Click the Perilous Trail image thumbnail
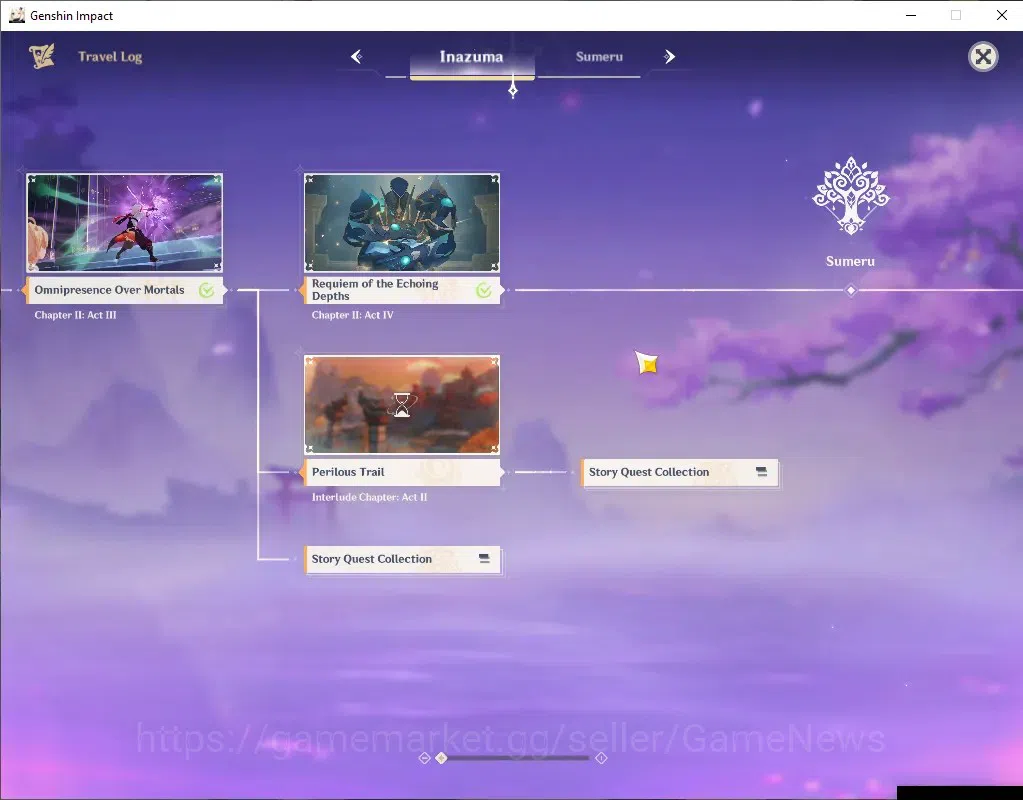This screenshot has height=800, width=1023. pos(402,405)
